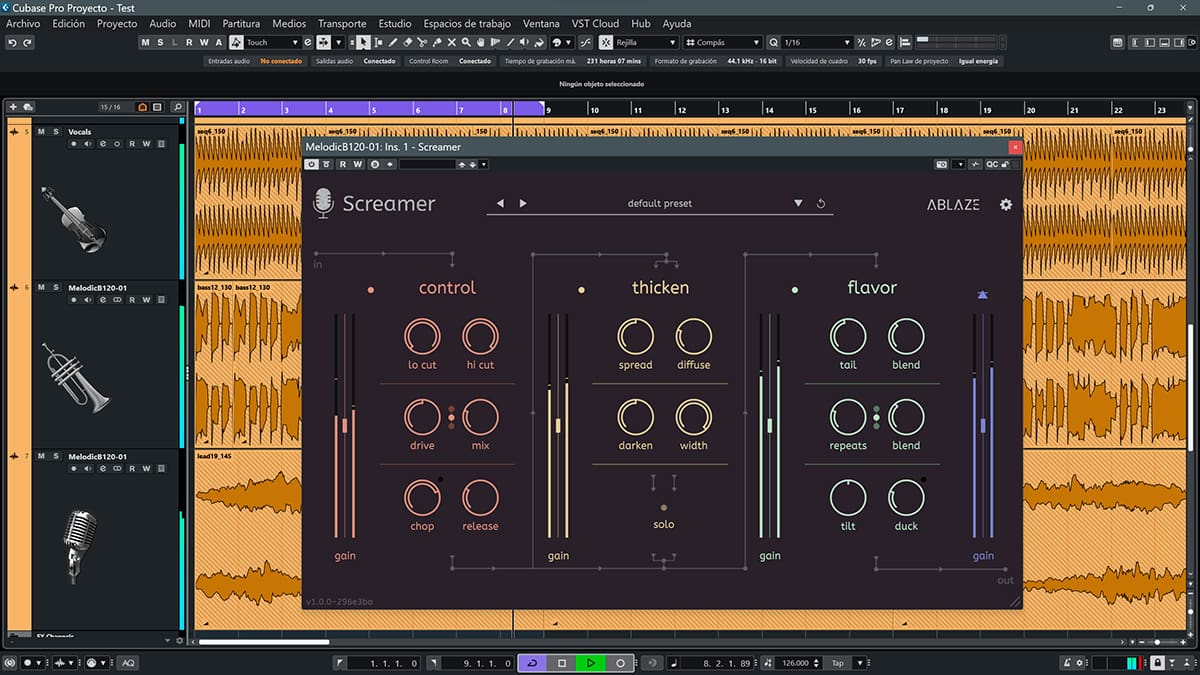Enable Write automation in Screamer plugin header

click(358, 164)
